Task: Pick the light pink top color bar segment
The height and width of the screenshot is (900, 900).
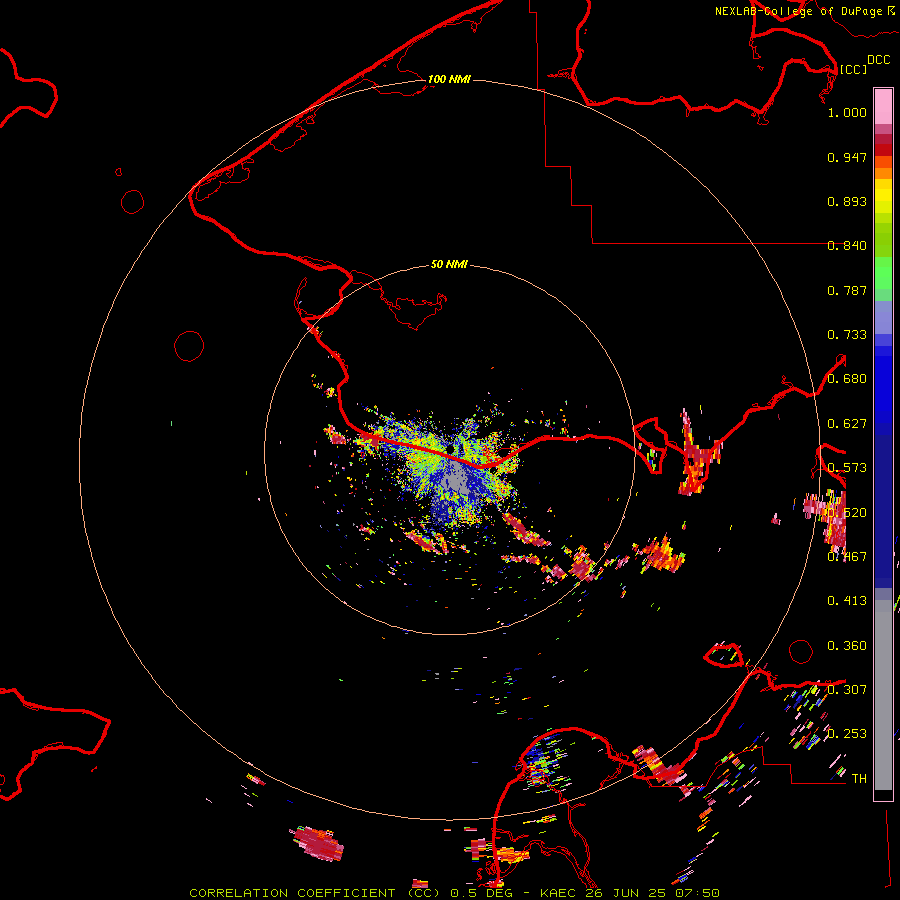Action: pyautogui.click(x=883, y=106)
